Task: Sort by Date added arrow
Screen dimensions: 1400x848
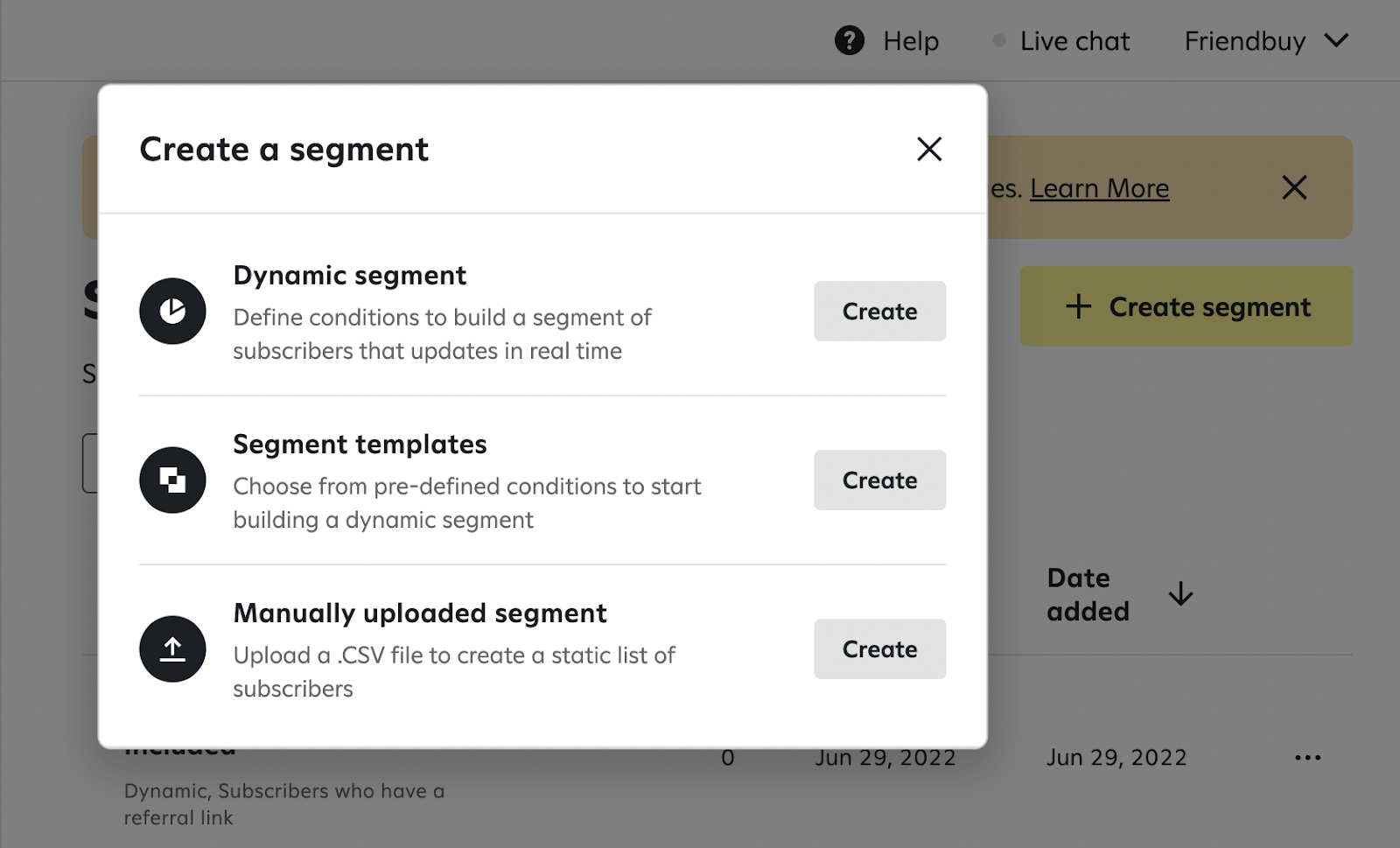Action: click(x=1180, y=594)
